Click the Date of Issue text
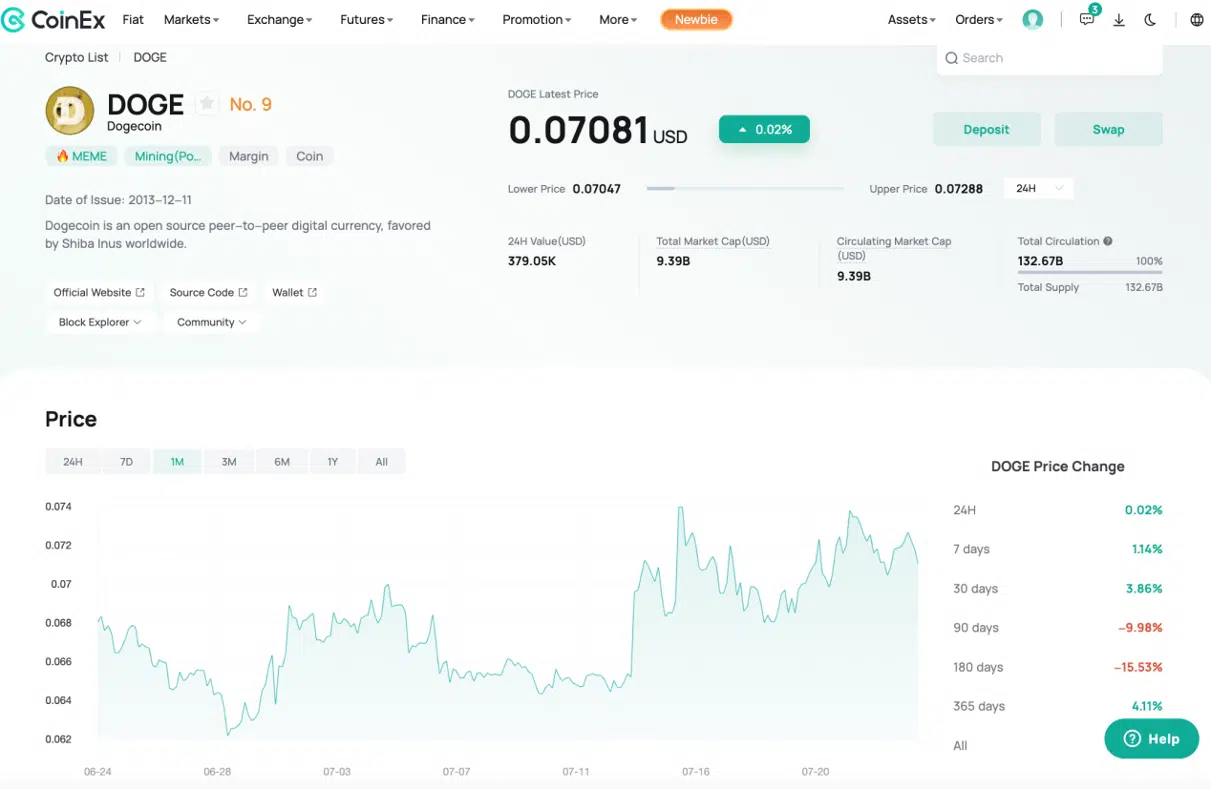 point(118,200)
